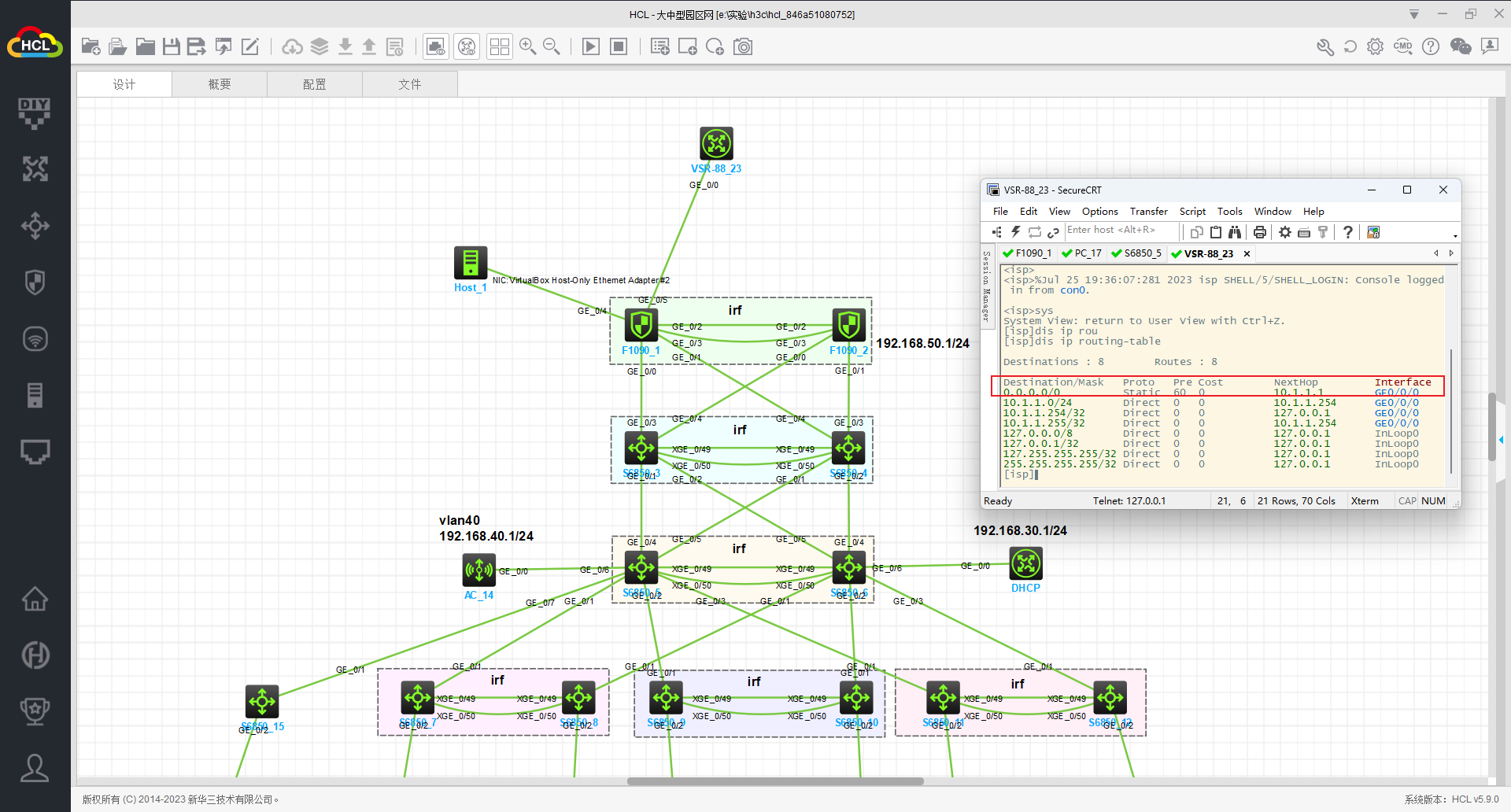
Task: Toggle the grid display button
Action: click(499, 47)
